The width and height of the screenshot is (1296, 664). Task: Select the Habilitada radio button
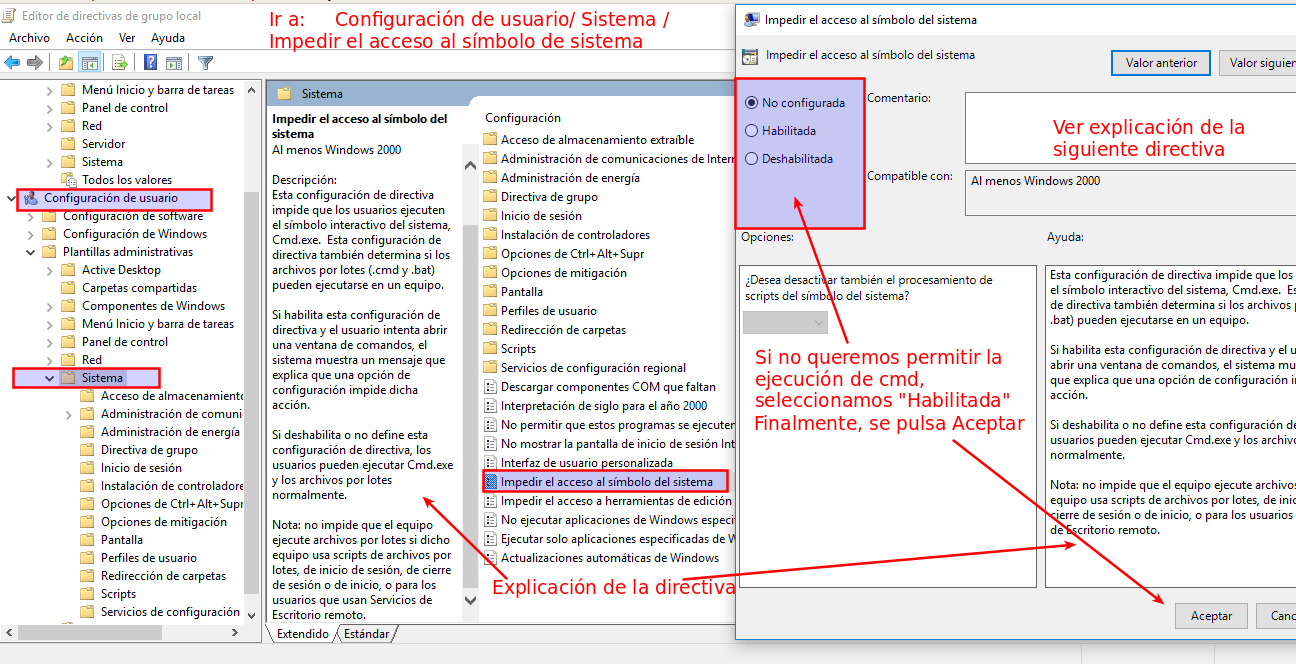coord(752,131)
